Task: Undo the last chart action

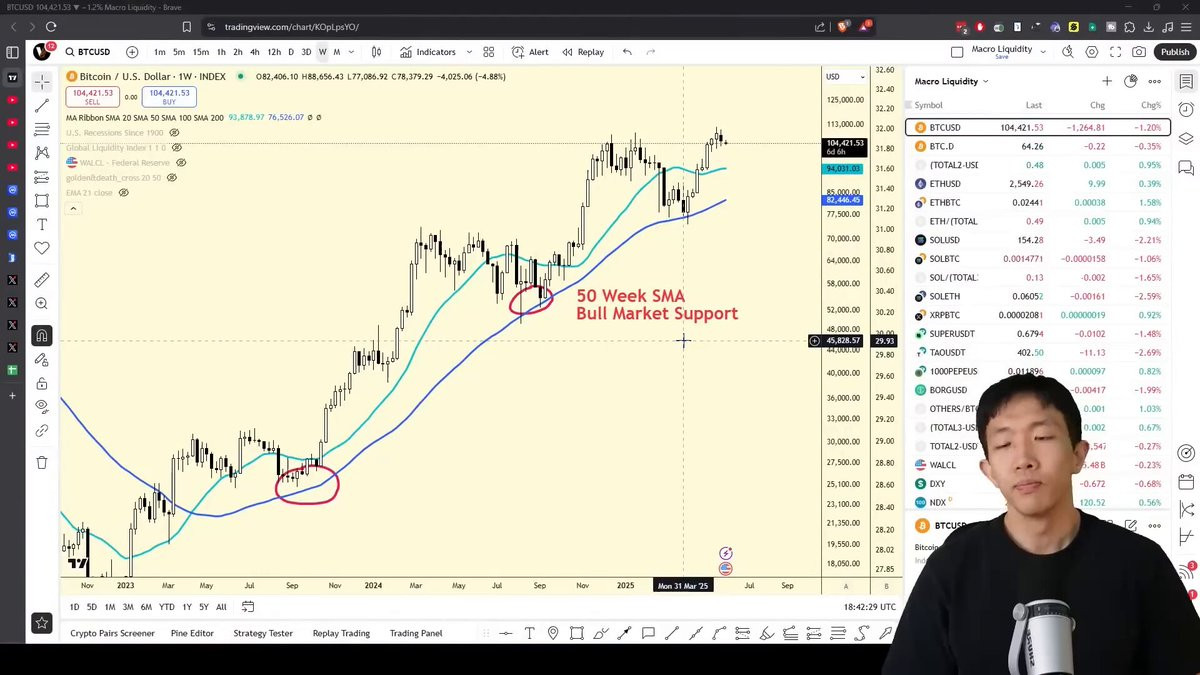Action: click(x=627, y=52)
